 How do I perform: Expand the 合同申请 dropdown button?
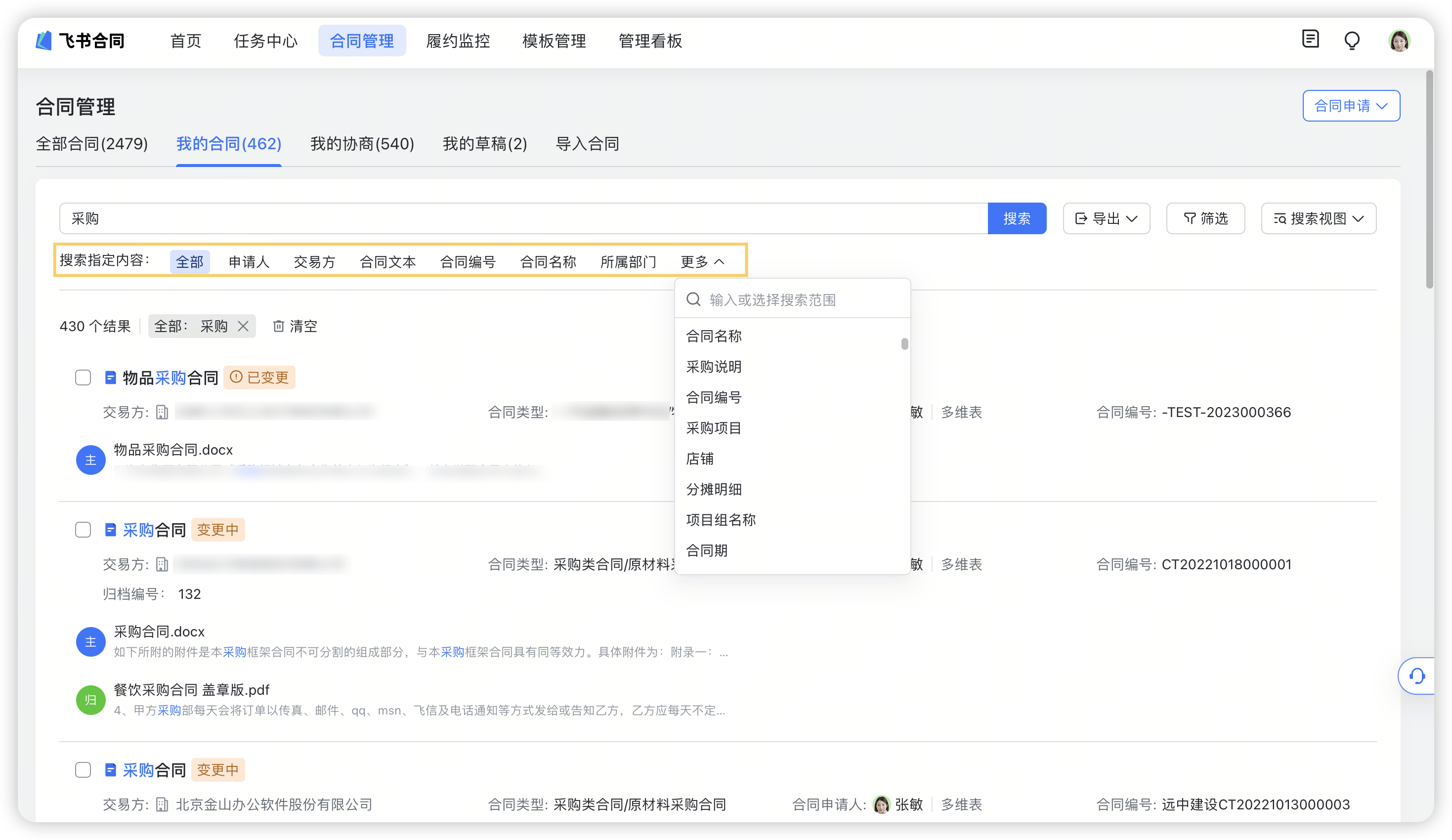coord(1351,106)
